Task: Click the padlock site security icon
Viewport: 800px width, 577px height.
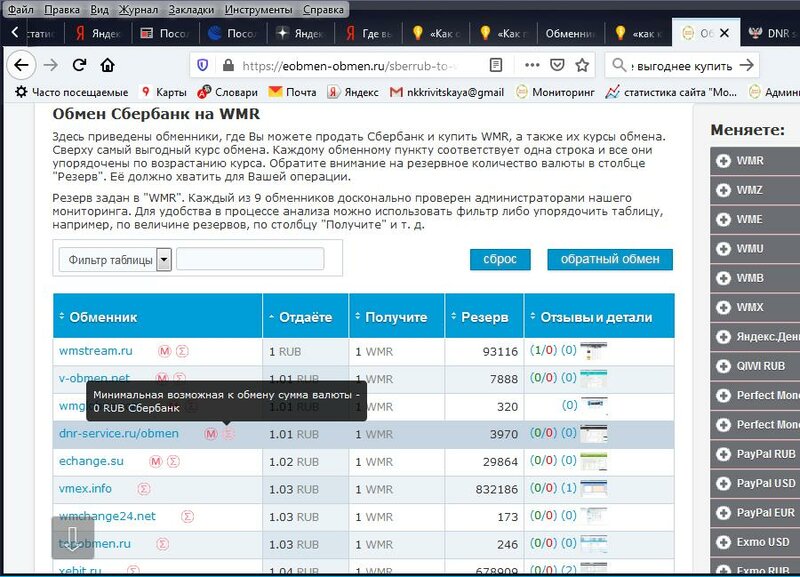Action: (x=229, y=65)
